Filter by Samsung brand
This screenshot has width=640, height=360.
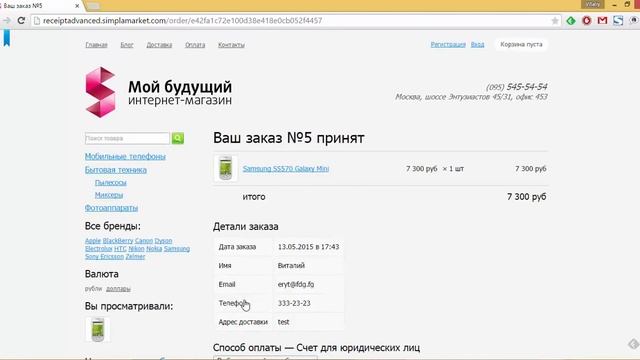click(177, 249)
